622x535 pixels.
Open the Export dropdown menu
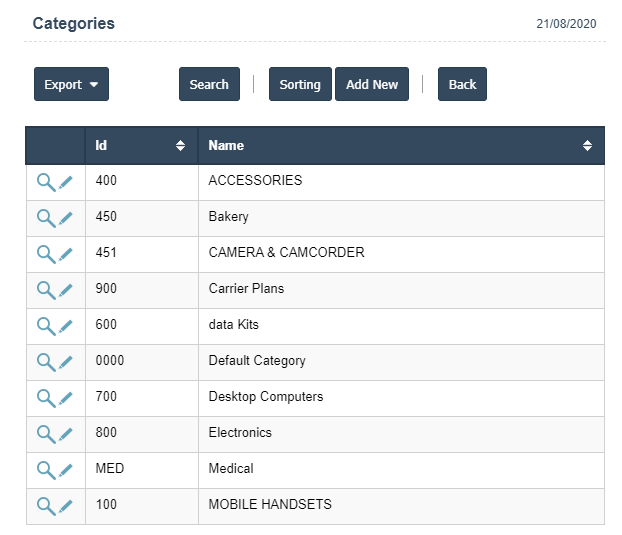(x=71, y=85)
